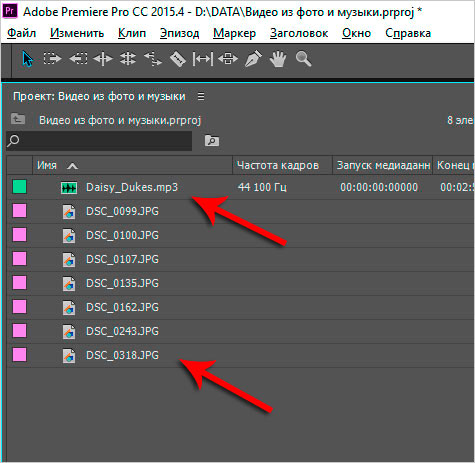475x463 pixels.
Task: Focus the project search input field
Action: (99, 141)
